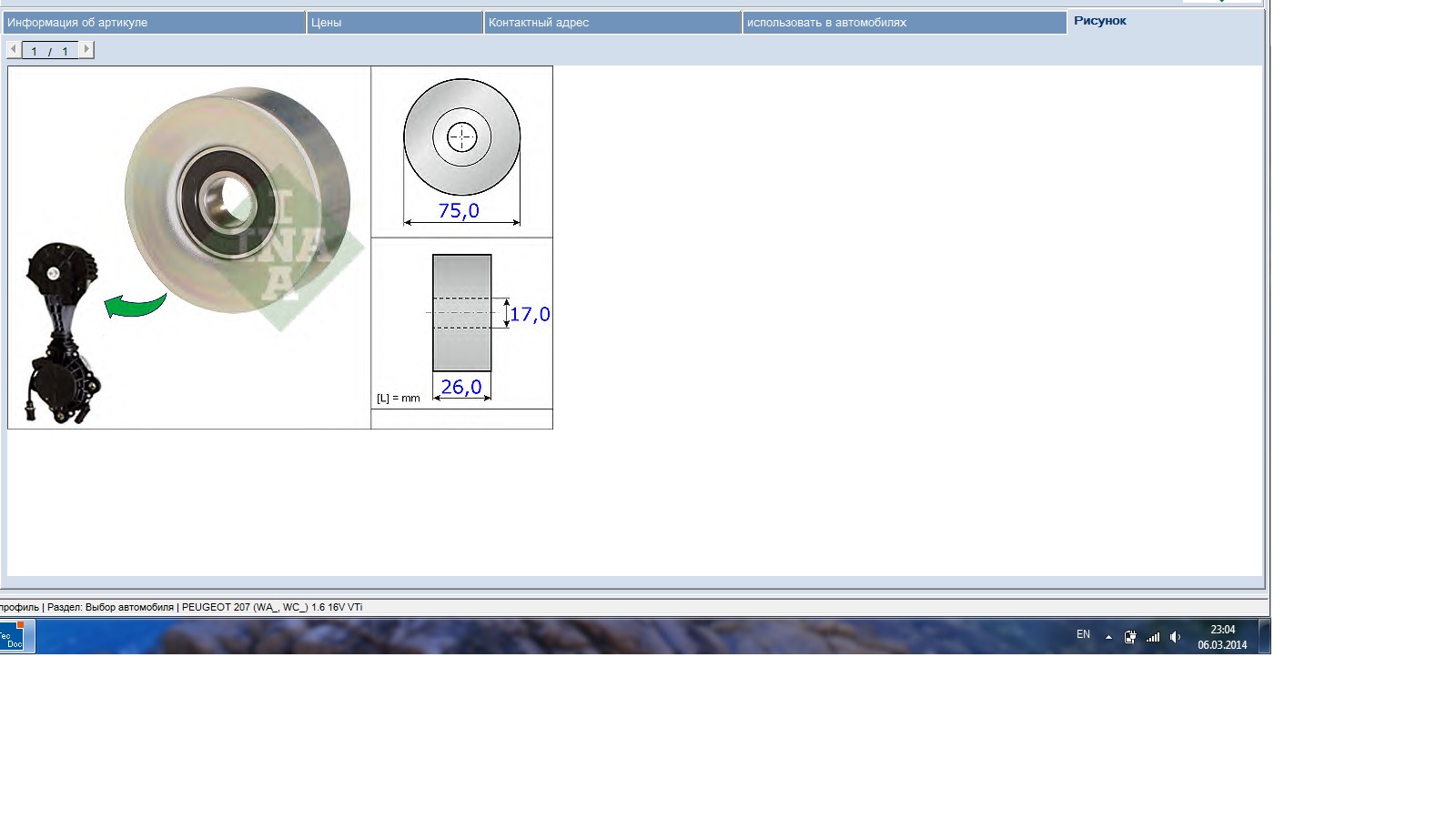
Task: Click the black tensioner assembly image
Action: [60, 333]
